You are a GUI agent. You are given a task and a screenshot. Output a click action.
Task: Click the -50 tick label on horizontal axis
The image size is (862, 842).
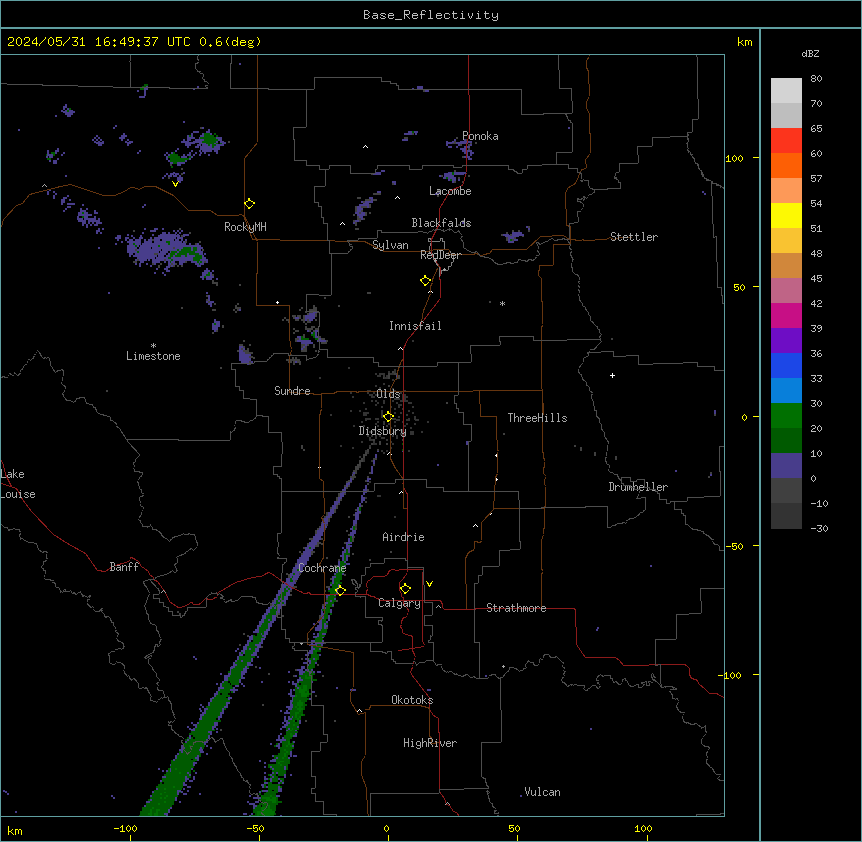(255, 828)
